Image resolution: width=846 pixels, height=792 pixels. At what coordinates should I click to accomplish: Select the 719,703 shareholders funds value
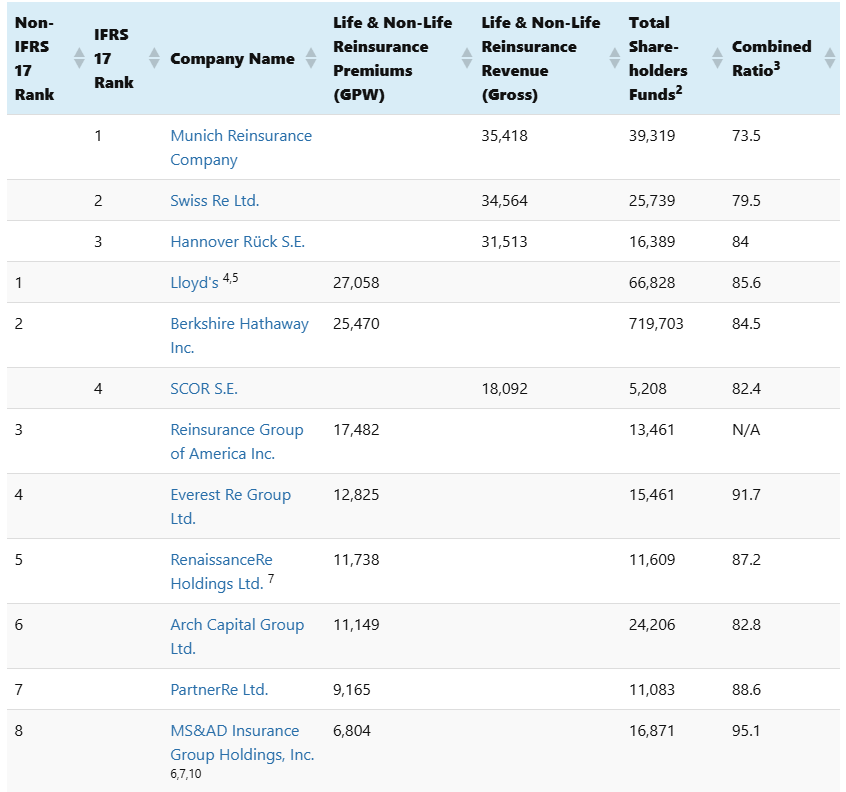(656, 324)
